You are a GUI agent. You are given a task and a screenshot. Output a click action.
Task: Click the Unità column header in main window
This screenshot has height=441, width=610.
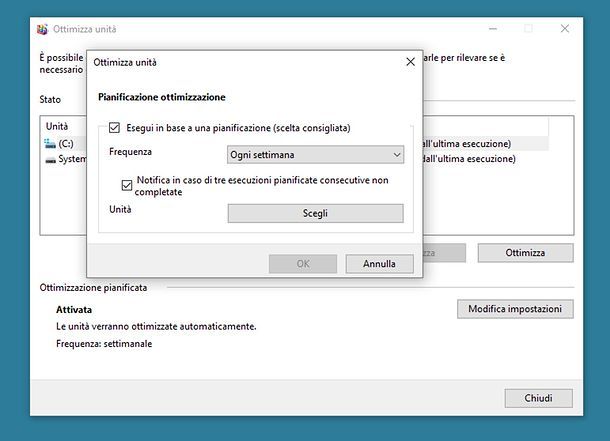click(57, 126)
